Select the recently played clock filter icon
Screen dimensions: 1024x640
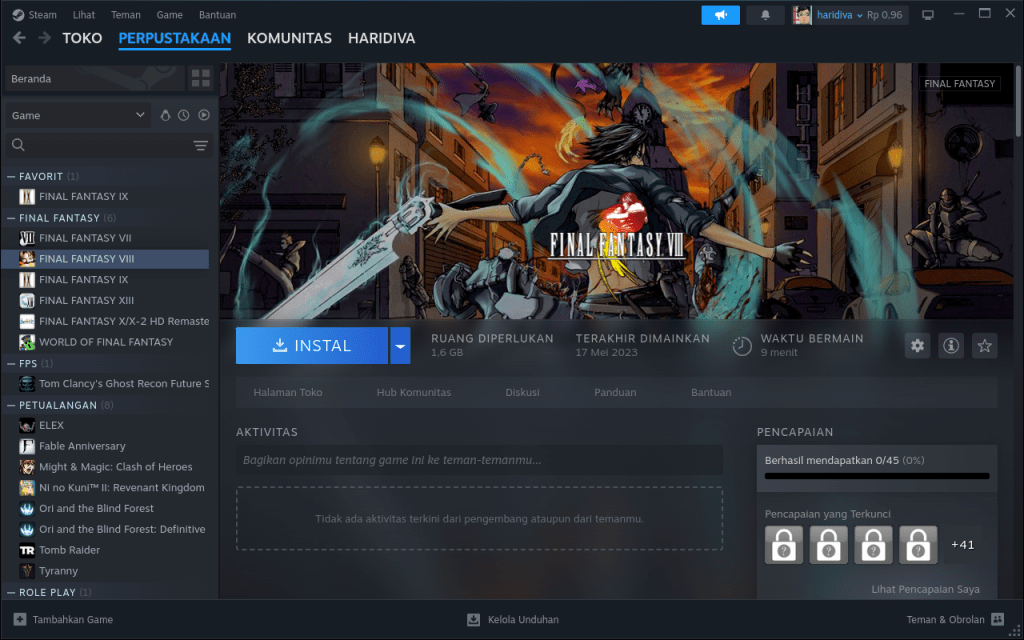[185, 115]
